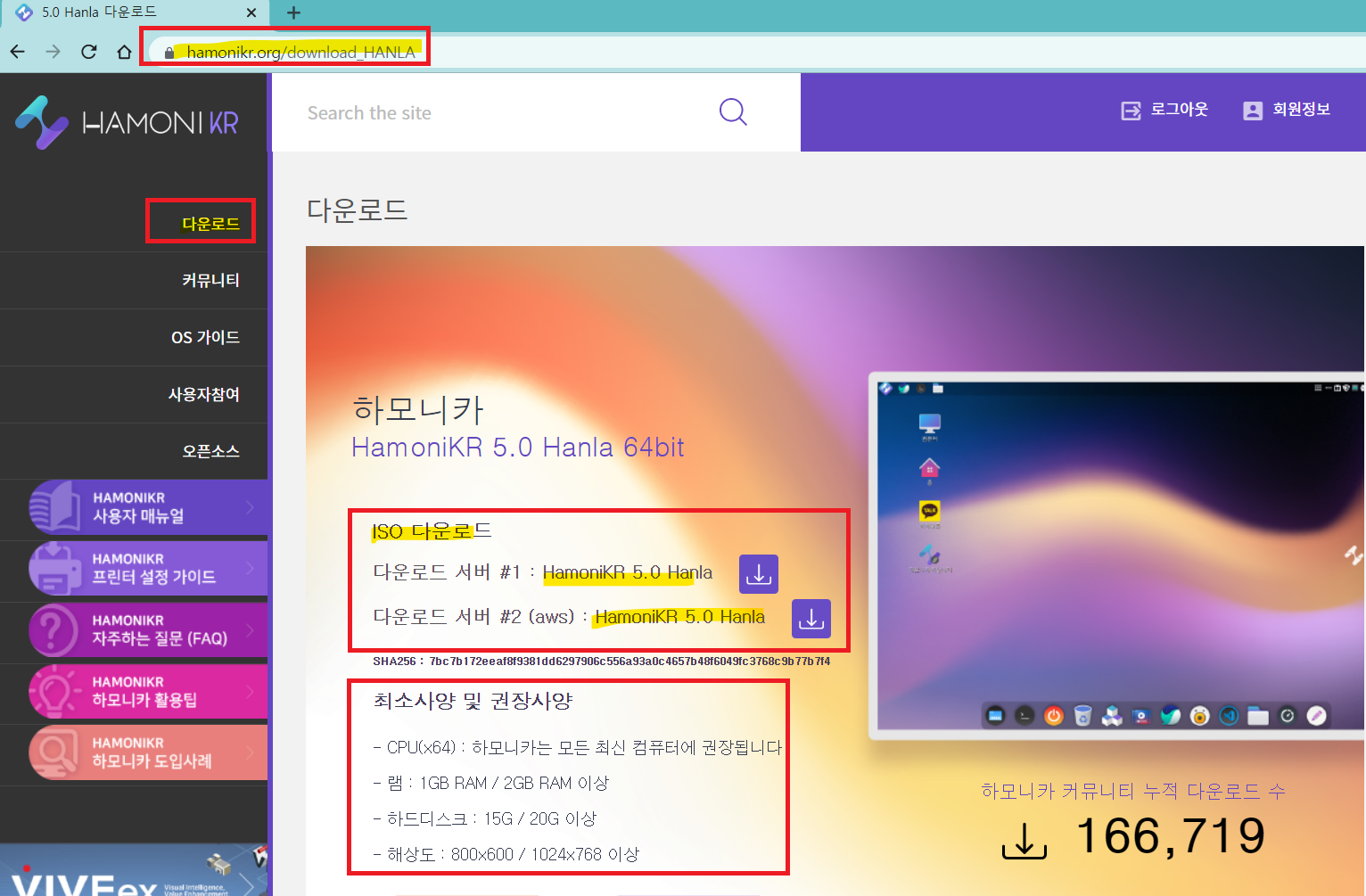Open the 사용자참여 sidebar menu

(203, 394)
